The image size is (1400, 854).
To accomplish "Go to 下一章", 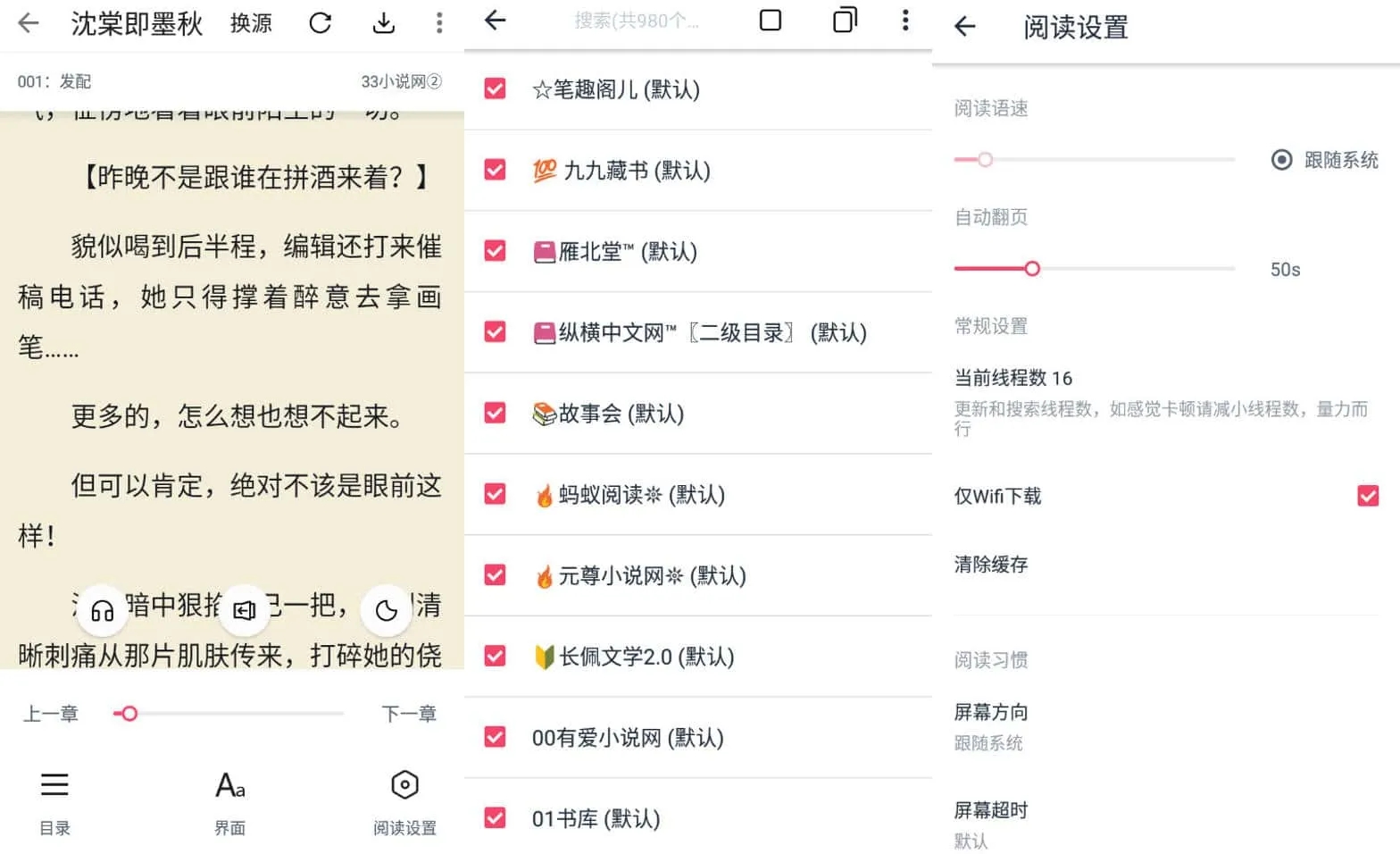I will [x=409, y=714].
